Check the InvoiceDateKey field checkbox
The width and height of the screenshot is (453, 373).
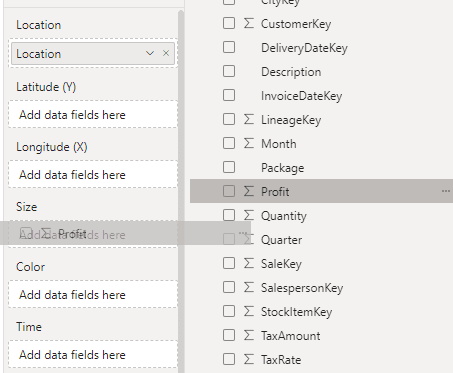coord(229,95)
